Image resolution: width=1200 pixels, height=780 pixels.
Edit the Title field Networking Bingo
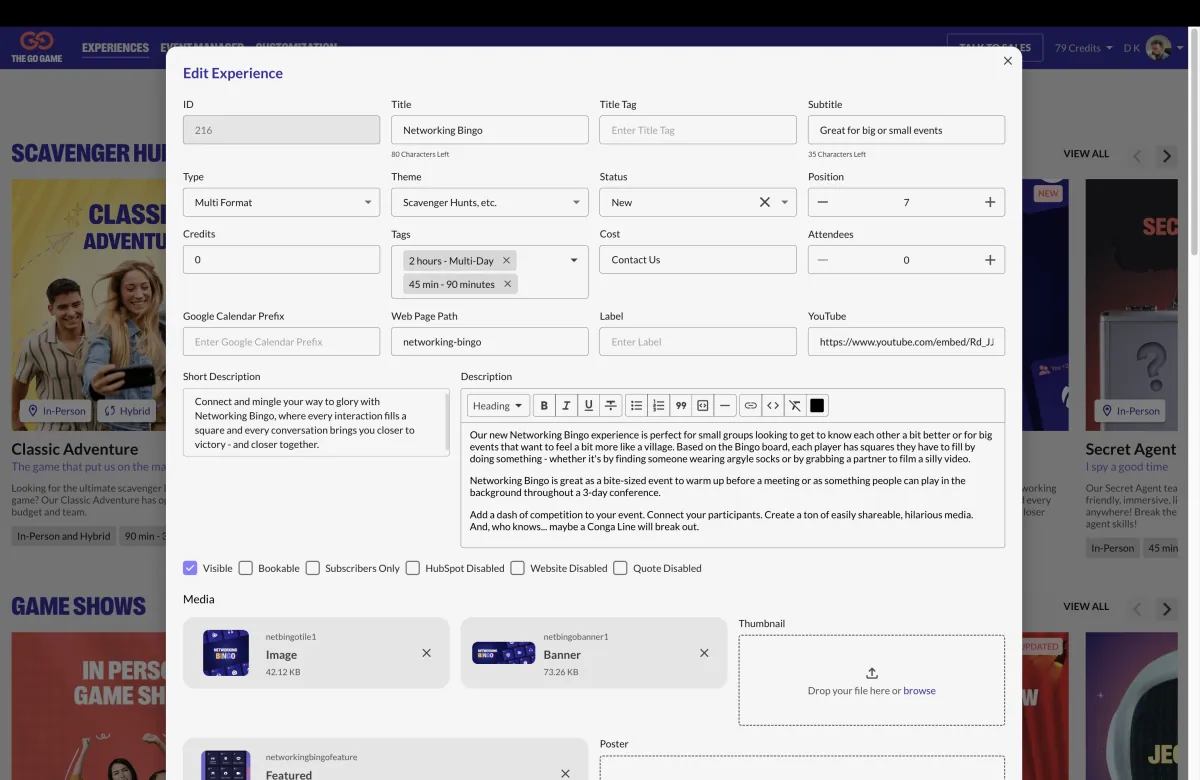(x=490, y=130)
